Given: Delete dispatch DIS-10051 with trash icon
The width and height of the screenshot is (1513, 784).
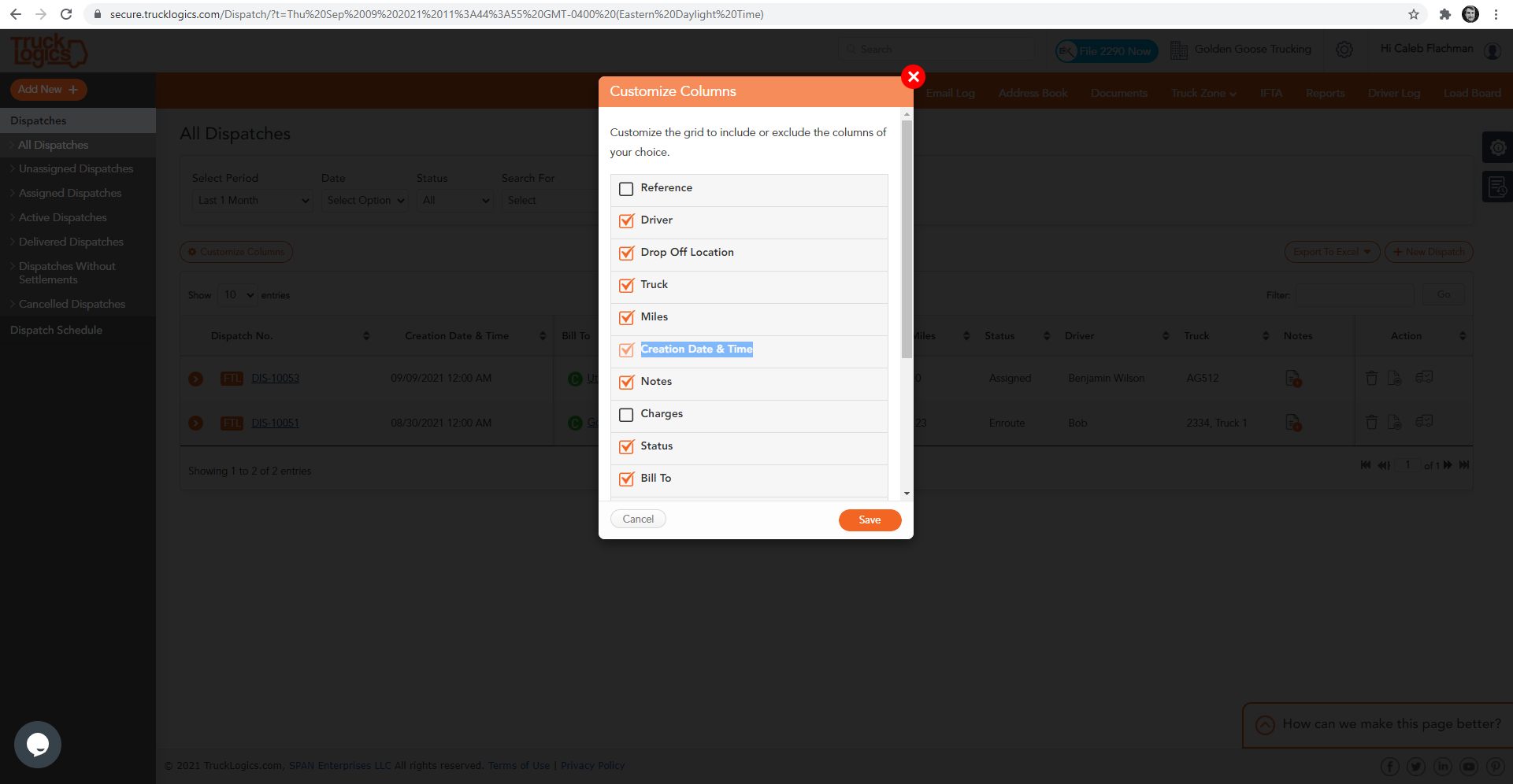Looking at the screenshot, I should [1371, 422].
